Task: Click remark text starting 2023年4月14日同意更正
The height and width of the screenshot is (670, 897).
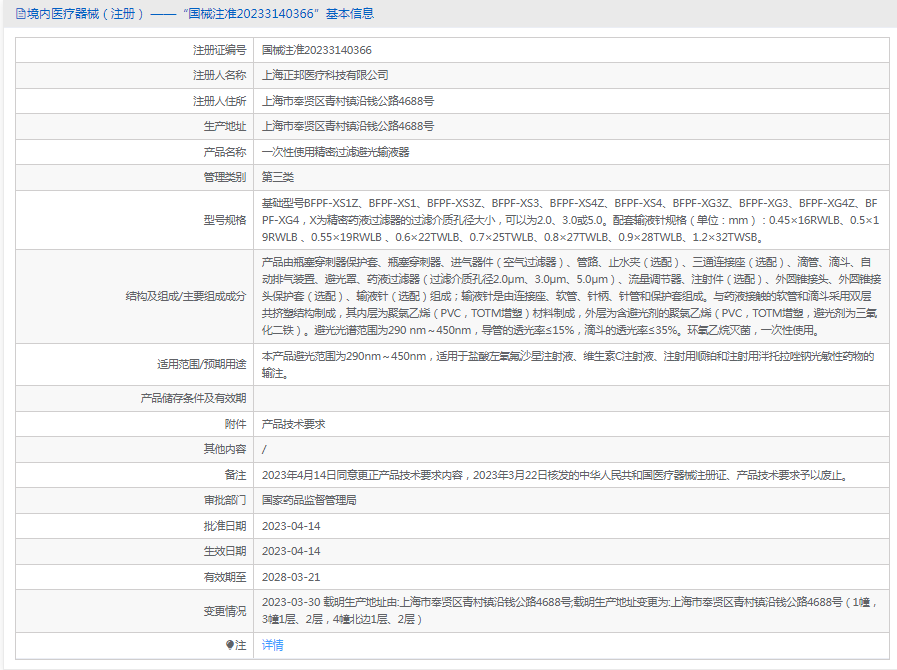Action: 556,475
